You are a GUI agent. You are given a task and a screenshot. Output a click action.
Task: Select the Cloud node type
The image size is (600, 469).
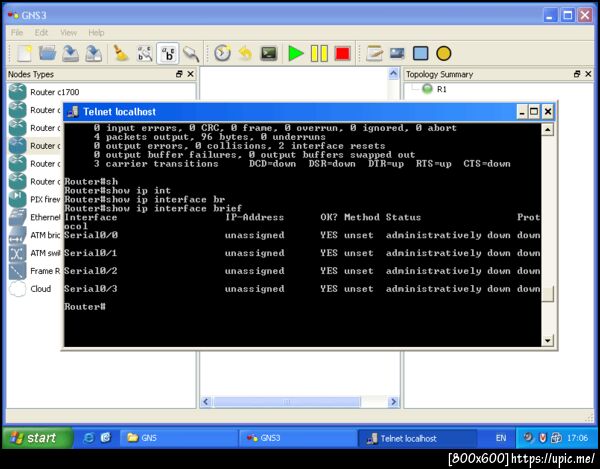[41, 289]
